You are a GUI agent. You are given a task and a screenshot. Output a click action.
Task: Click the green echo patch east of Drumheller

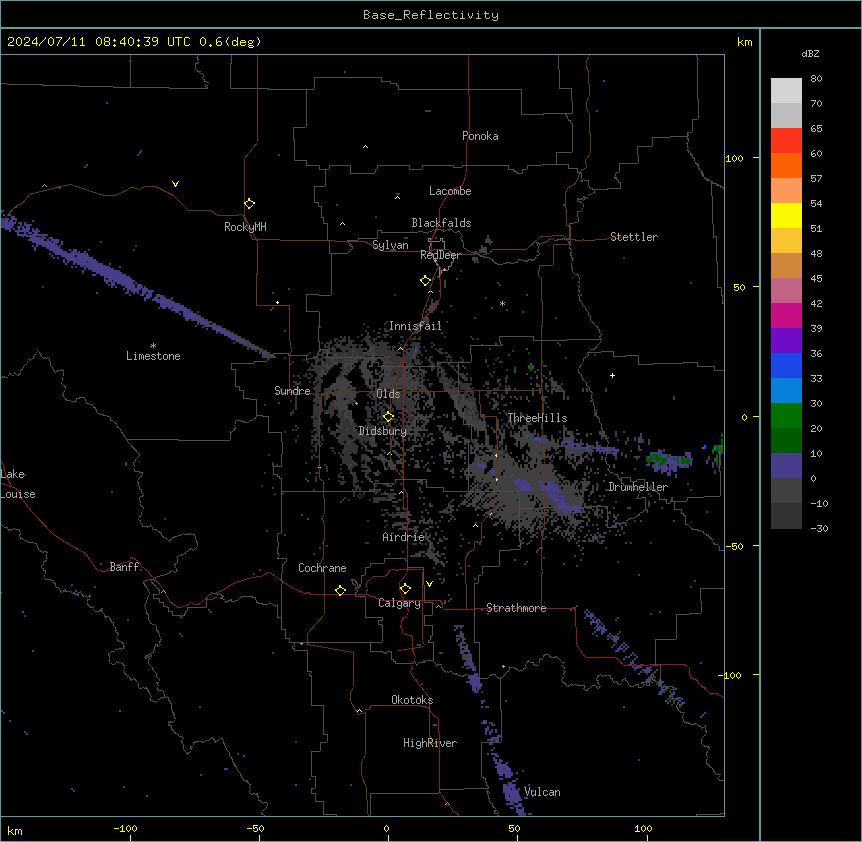(x=668, y=459)
